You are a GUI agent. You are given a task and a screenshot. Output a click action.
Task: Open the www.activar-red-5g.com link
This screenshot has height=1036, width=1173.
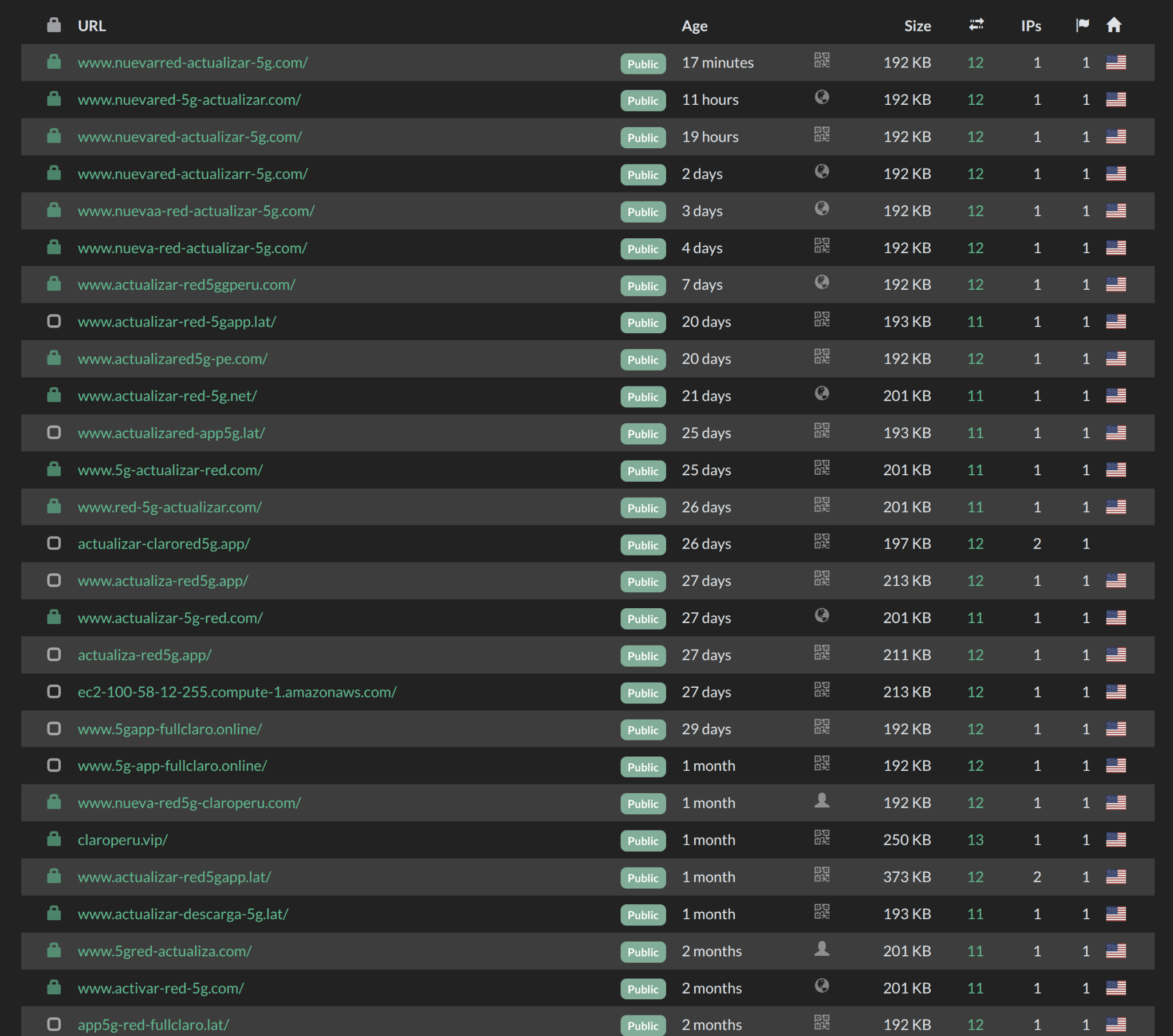click(x=161, y=988)
